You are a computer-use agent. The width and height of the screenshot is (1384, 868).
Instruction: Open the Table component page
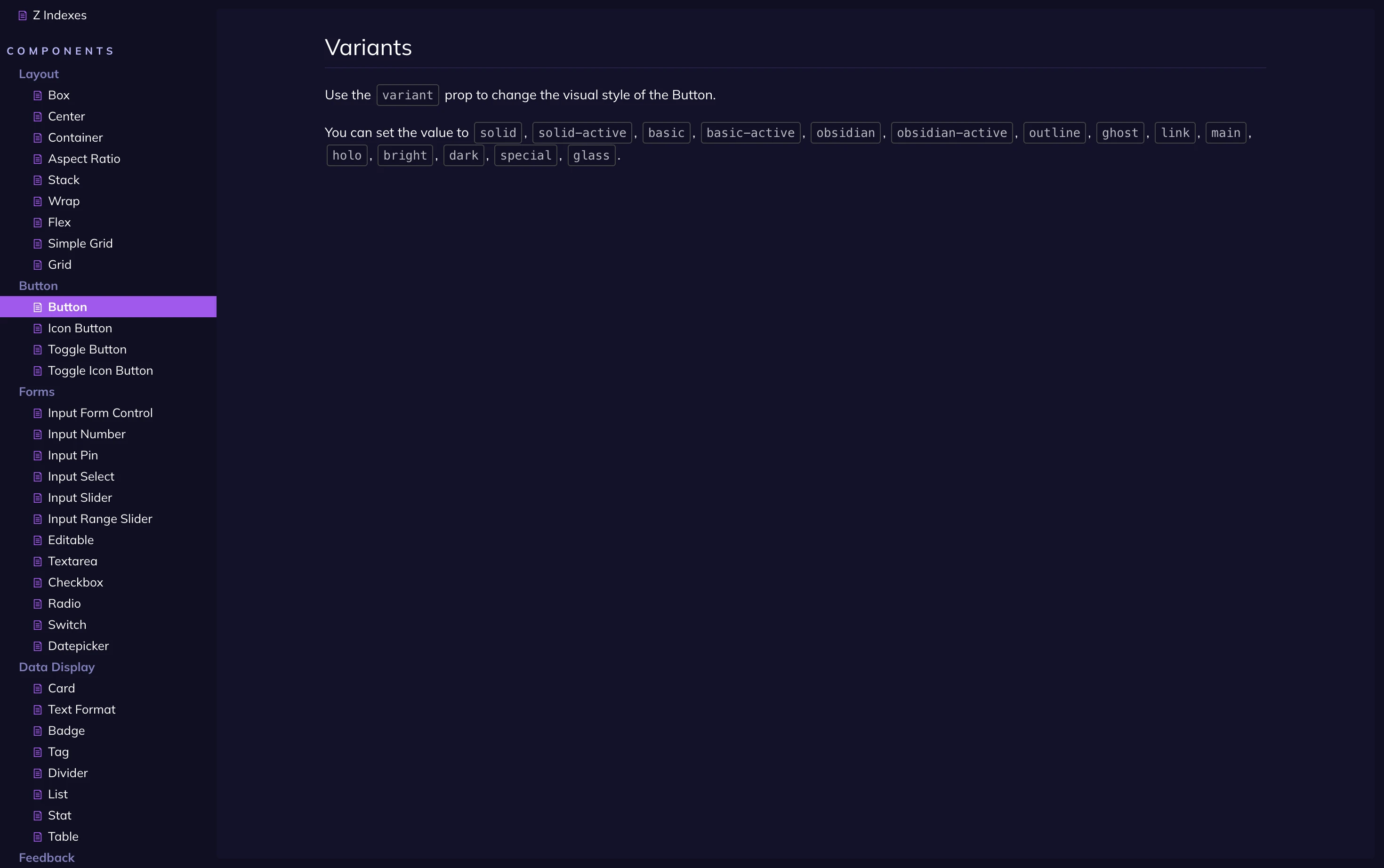63,837
